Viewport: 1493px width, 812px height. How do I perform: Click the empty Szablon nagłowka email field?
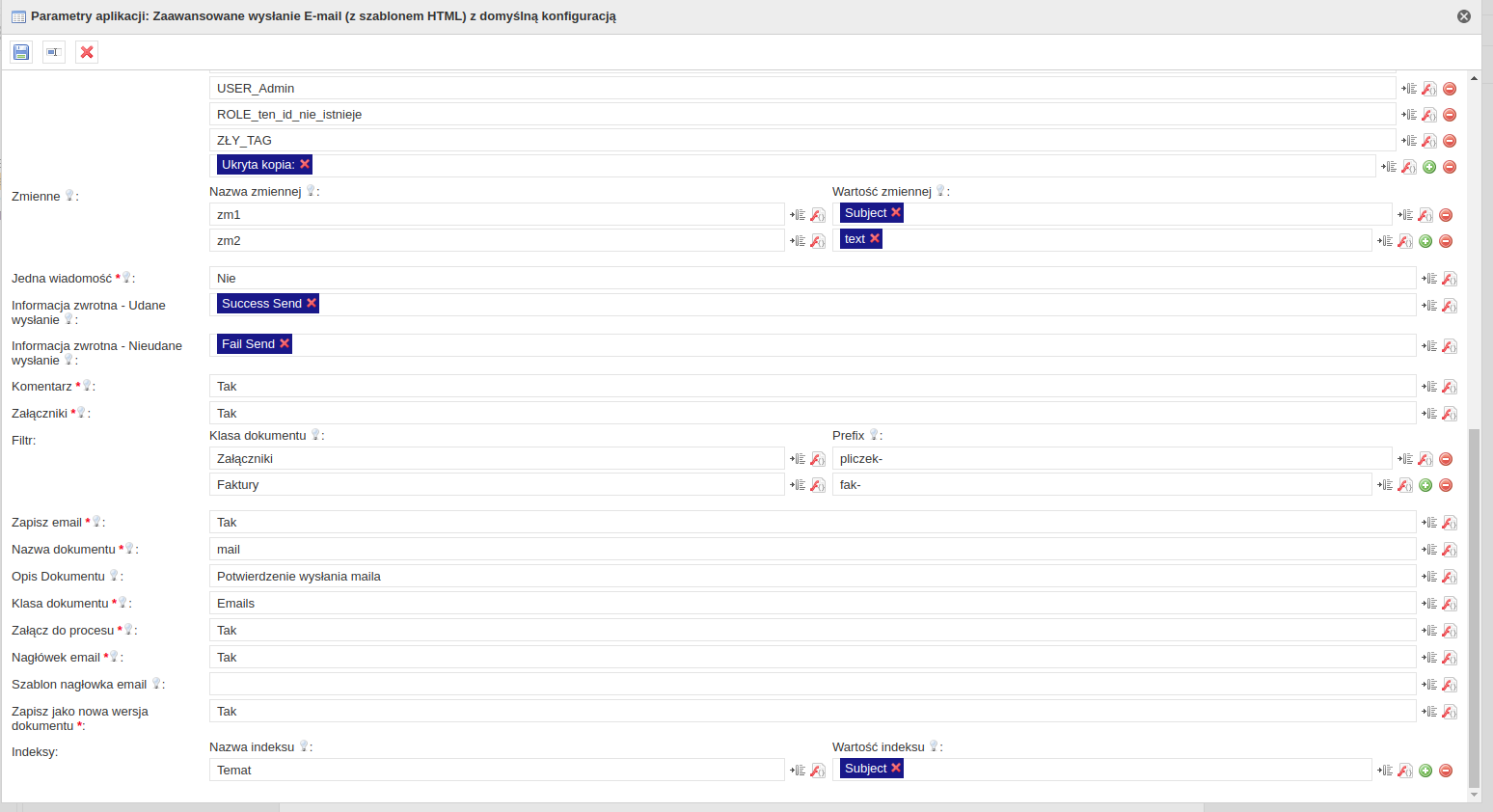tap(812, 685)
